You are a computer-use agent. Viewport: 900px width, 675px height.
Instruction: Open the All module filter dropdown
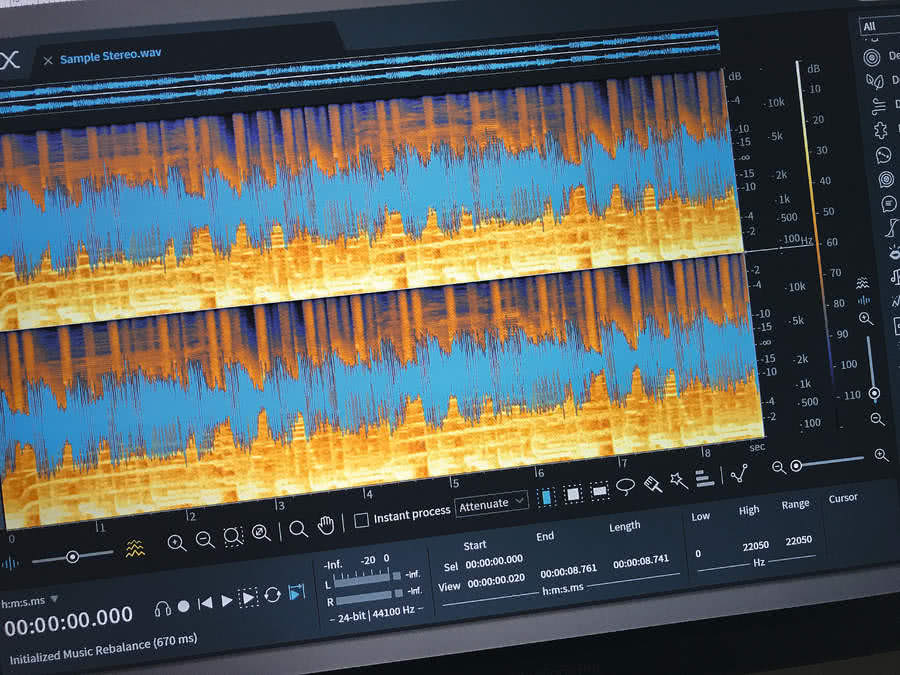(879, 26)
